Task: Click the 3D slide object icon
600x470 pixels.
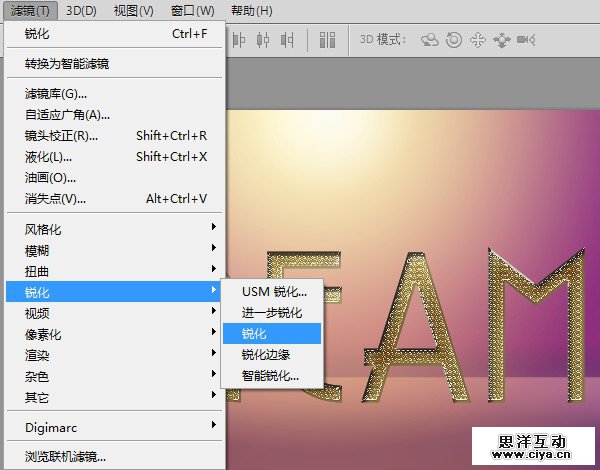Action: click(502, 40)
